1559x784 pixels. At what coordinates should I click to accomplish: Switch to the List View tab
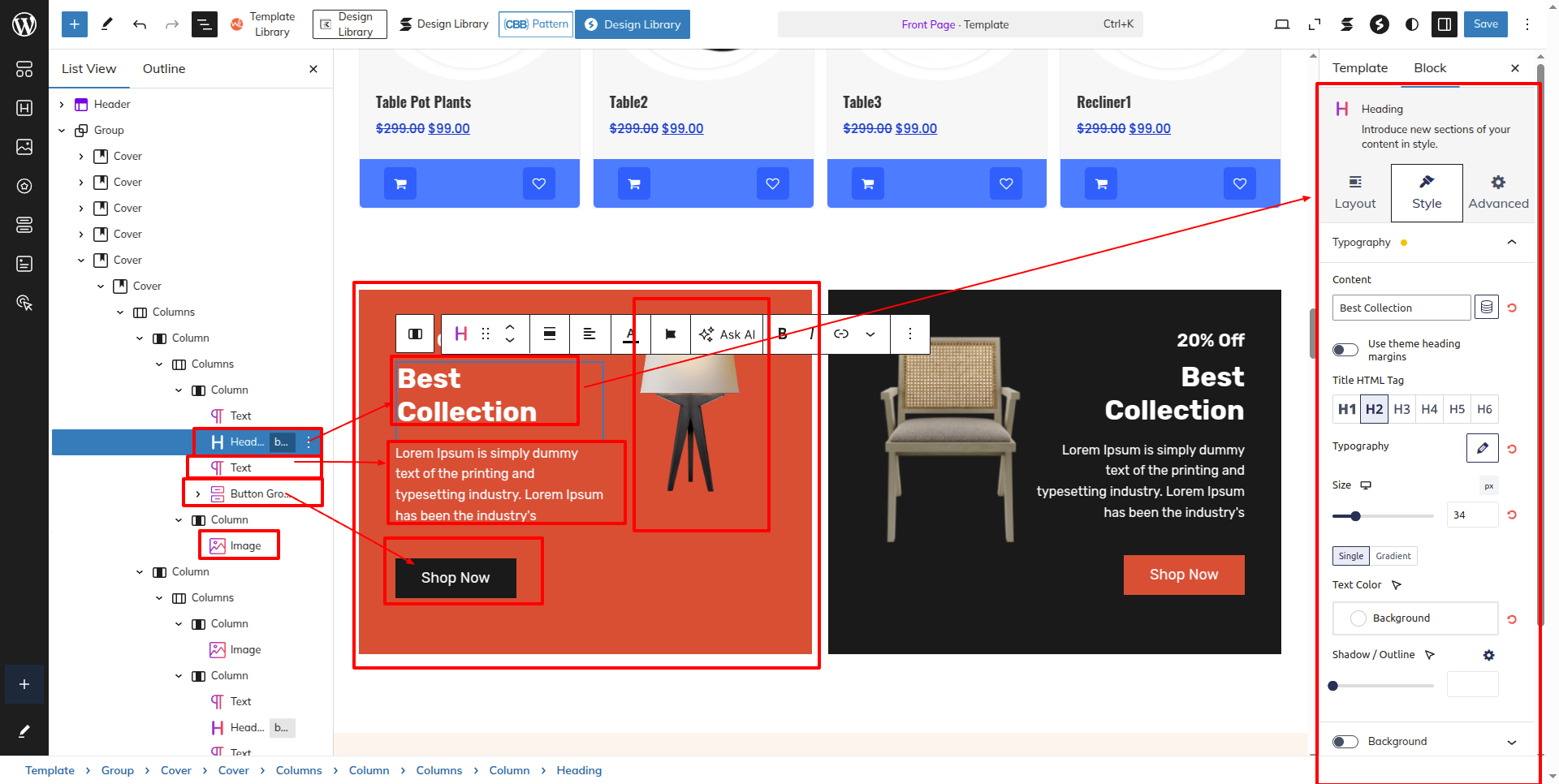[89, 68]
